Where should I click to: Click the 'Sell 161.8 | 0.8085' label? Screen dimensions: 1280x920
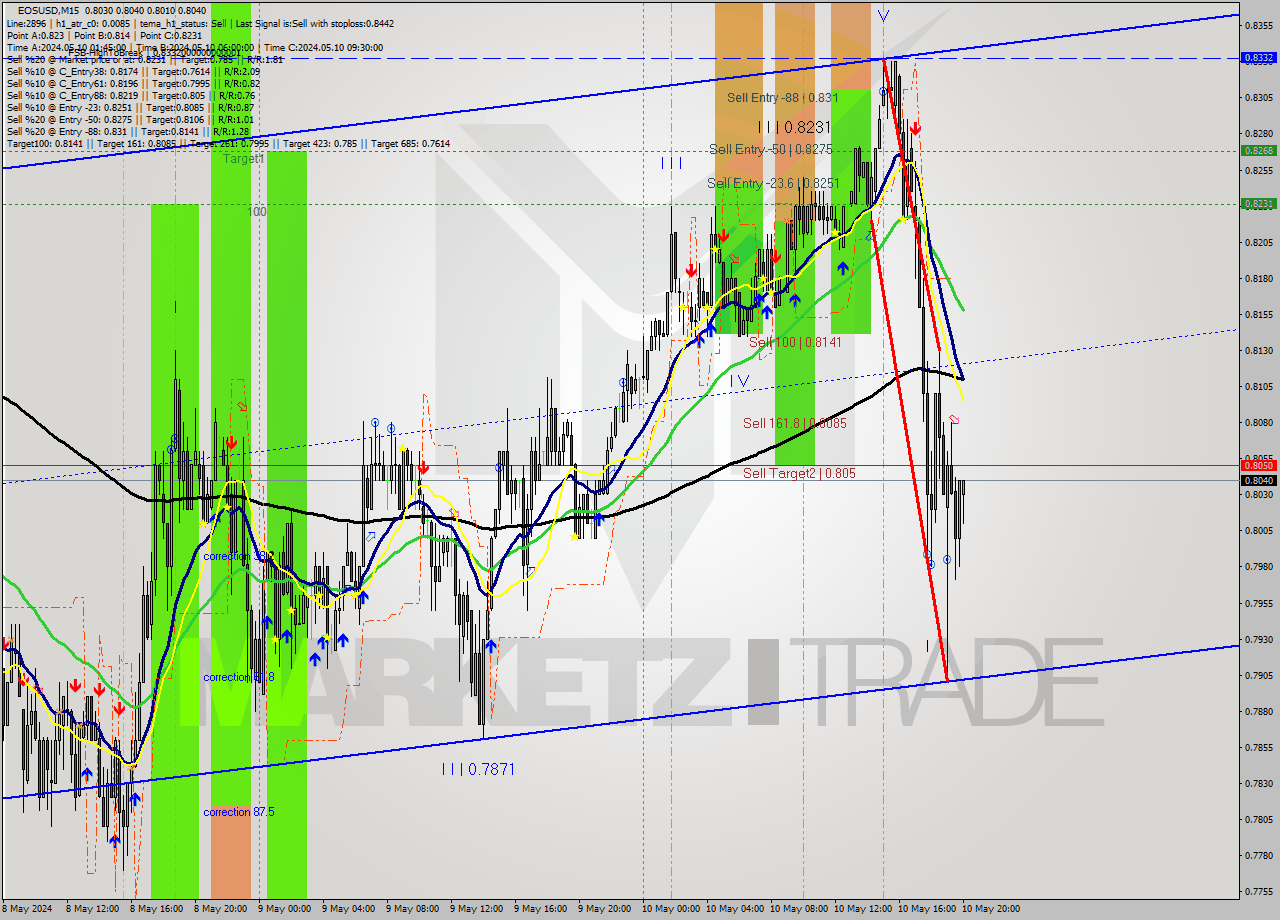click(795, 423)
